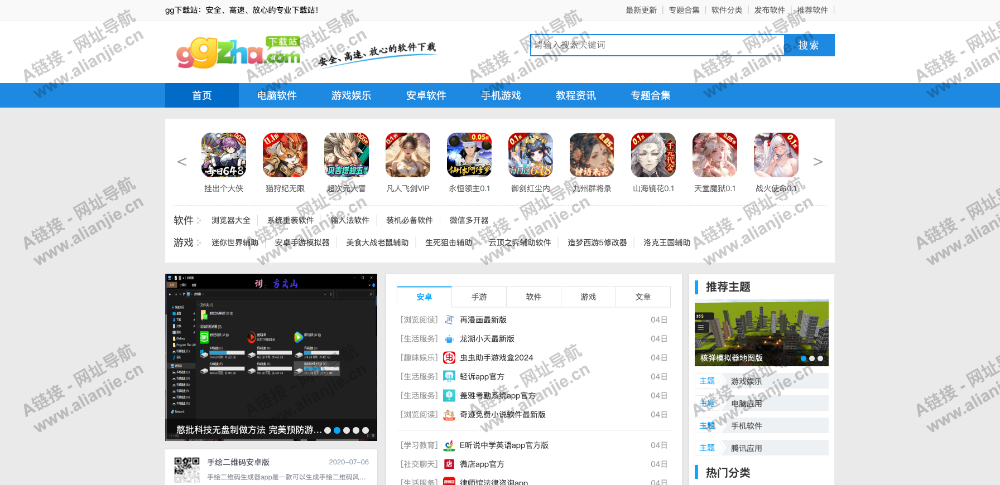Select third dot on 核弹模拟器 banner
Screen dimensions: 1000x485
pyautogui.click(x=820, y=359)
